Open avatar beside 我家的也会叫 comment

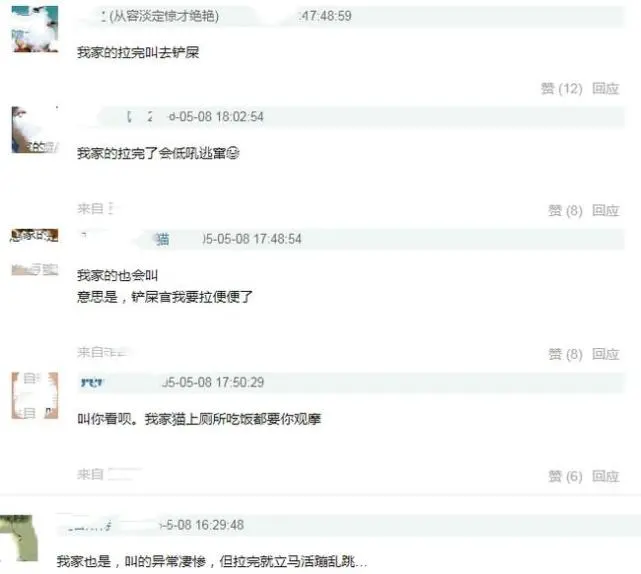coord(35,252)
